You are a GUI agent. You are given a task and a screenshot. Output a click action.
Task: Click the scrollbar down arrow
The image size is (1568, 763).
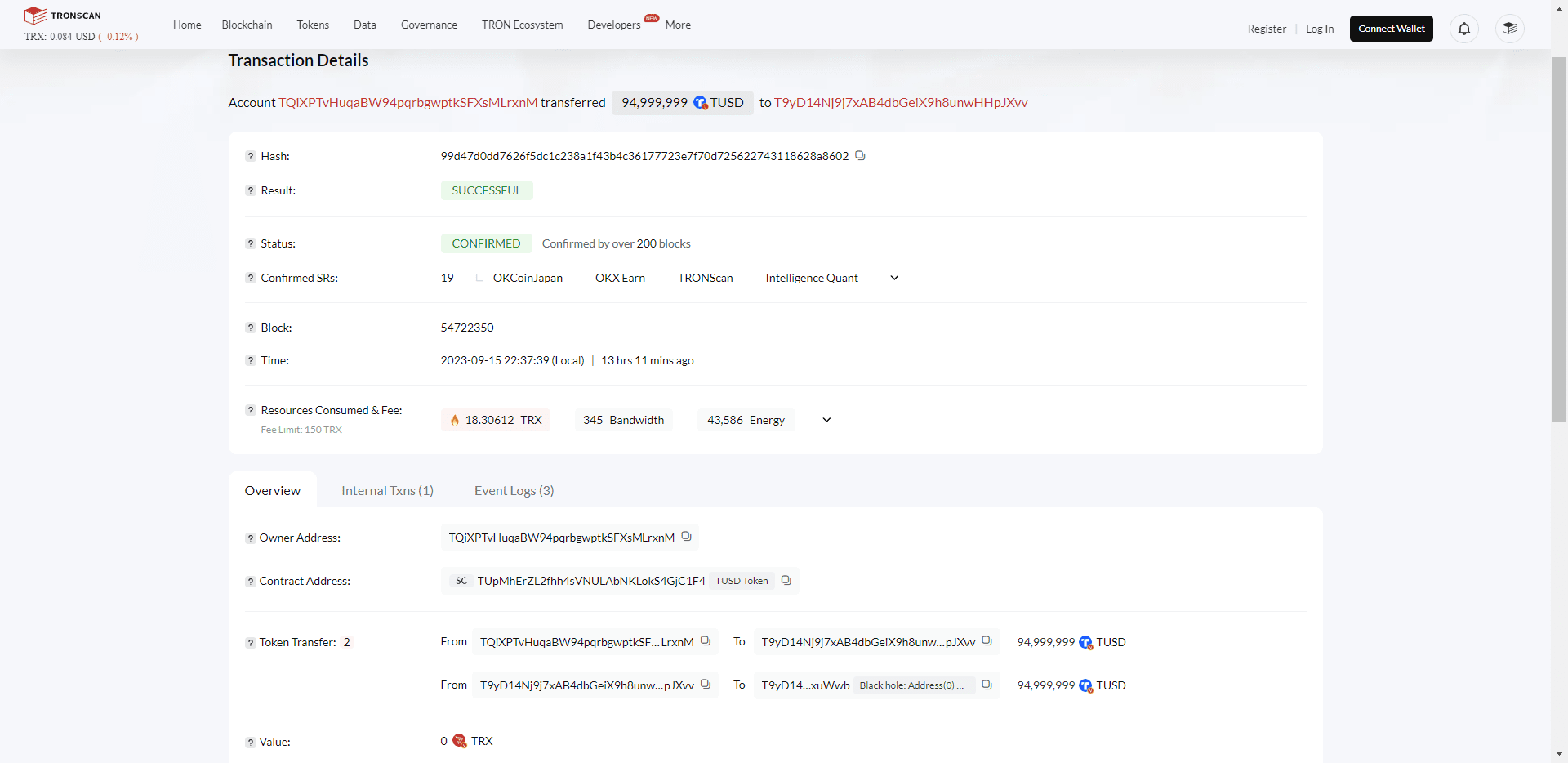pos(1559,754)
